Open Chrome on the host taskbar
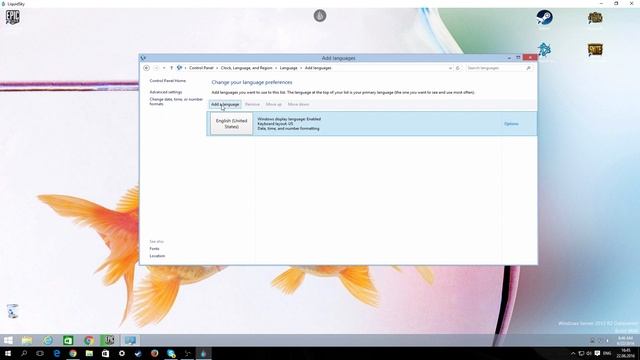The height and width of the screenshot is (360, 640). [x=73, y=353]
